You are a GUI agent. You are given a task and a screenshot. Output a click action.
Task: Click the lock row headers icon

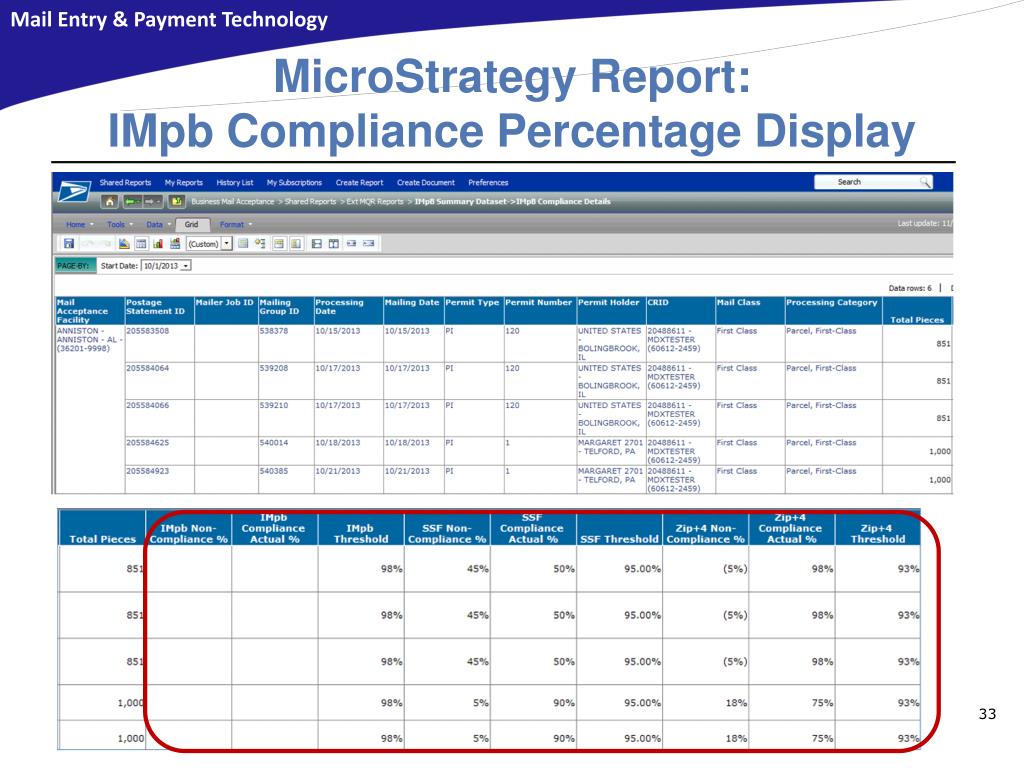click(x=317, y=244)
